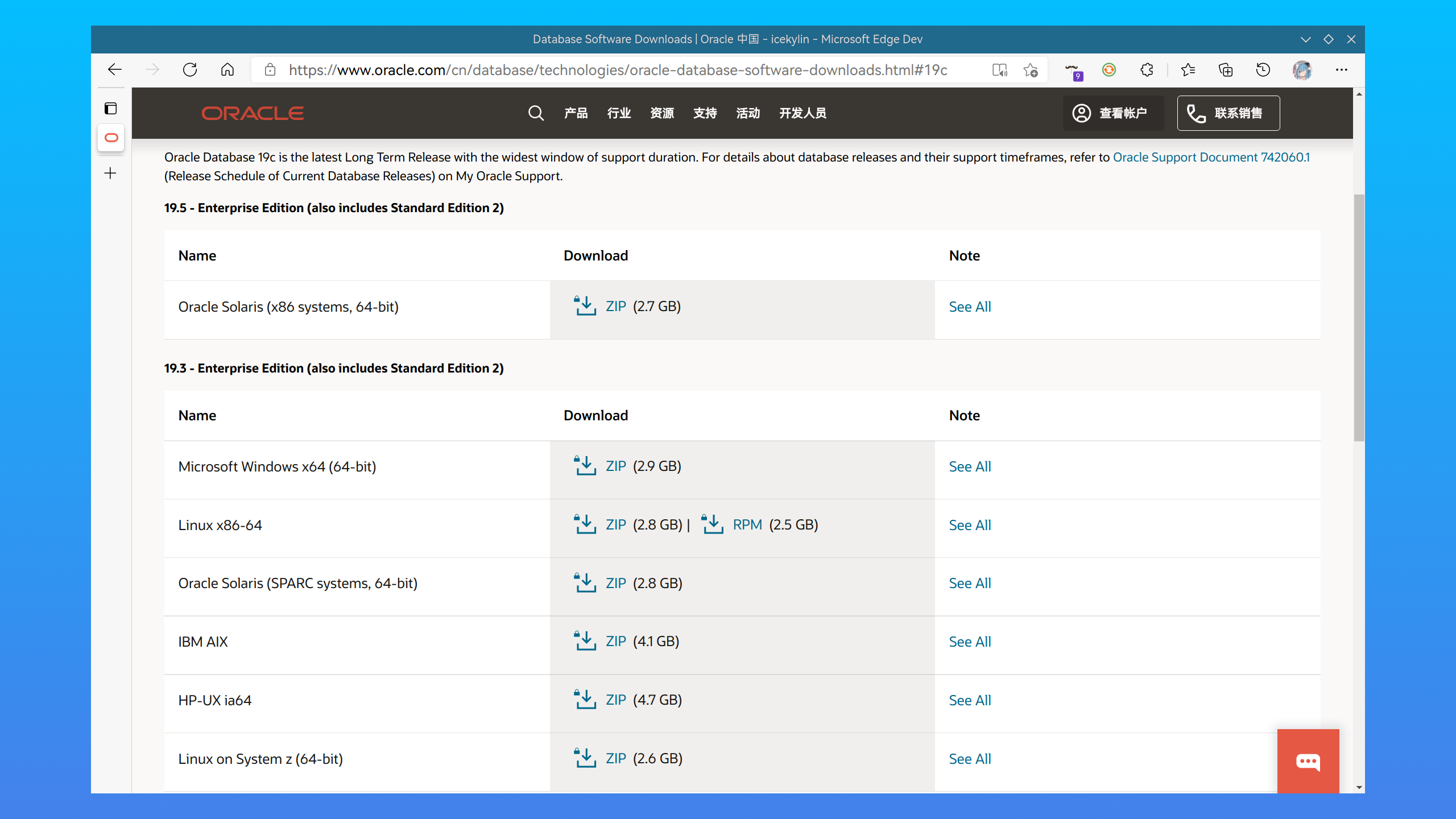This screenshot has width=1456, height=819.
Task: Download Solaris x86 ZIP icon
Action: (x=585, y=305)
